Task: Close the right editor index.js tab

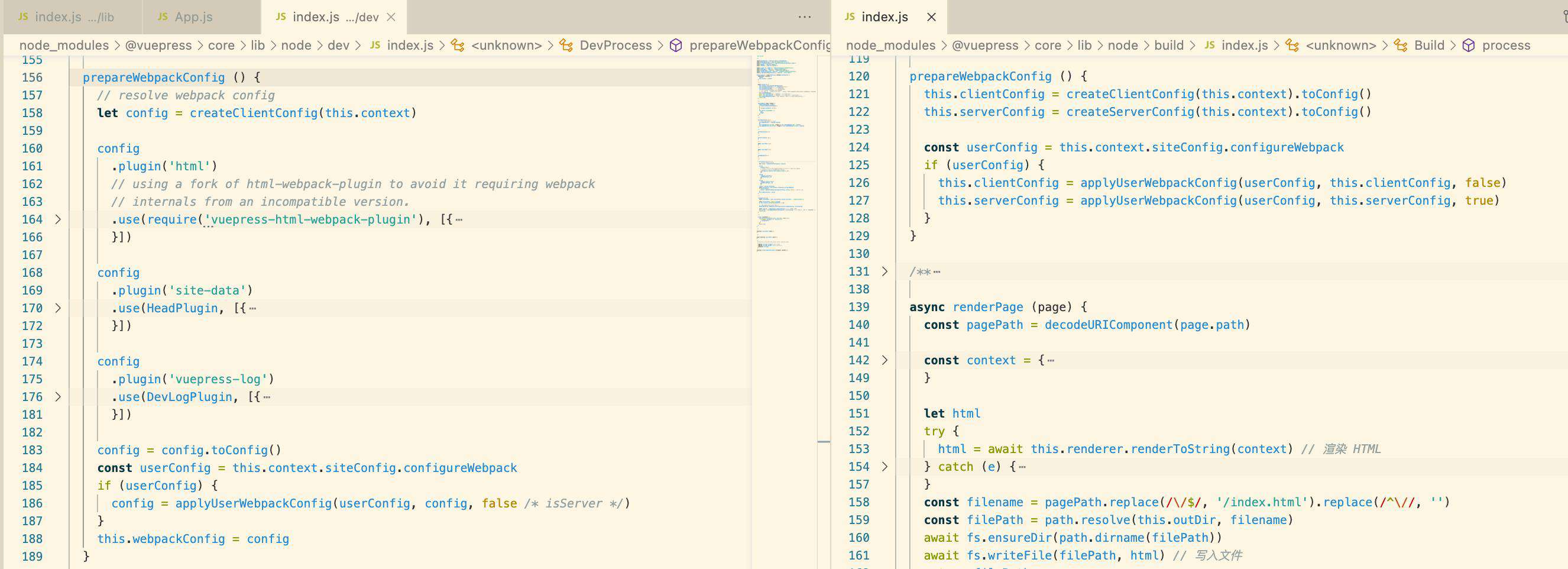Action: pyautogui.click(x=931, y=17)
